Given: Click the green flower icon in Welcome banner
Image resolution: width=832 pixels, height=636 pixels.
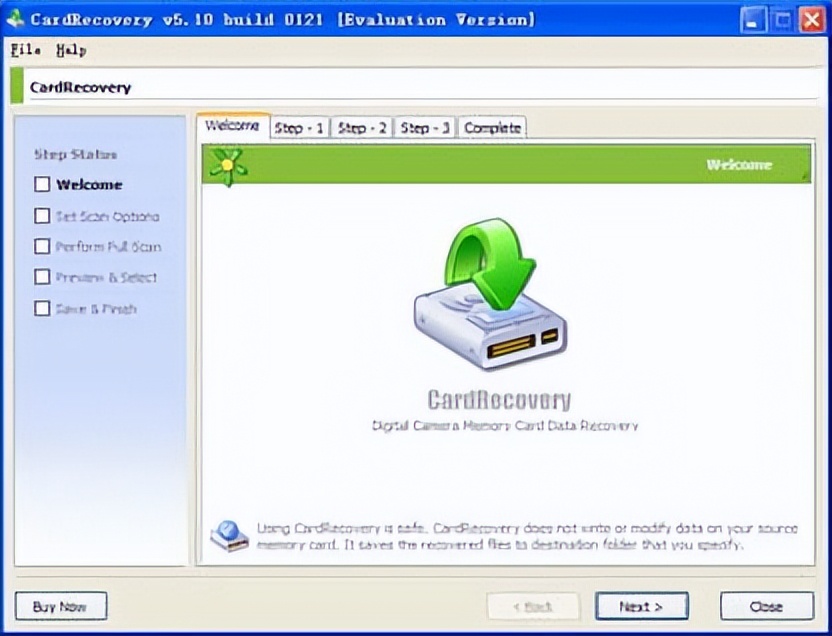Looking at the screenshot, I should [228, 166].
